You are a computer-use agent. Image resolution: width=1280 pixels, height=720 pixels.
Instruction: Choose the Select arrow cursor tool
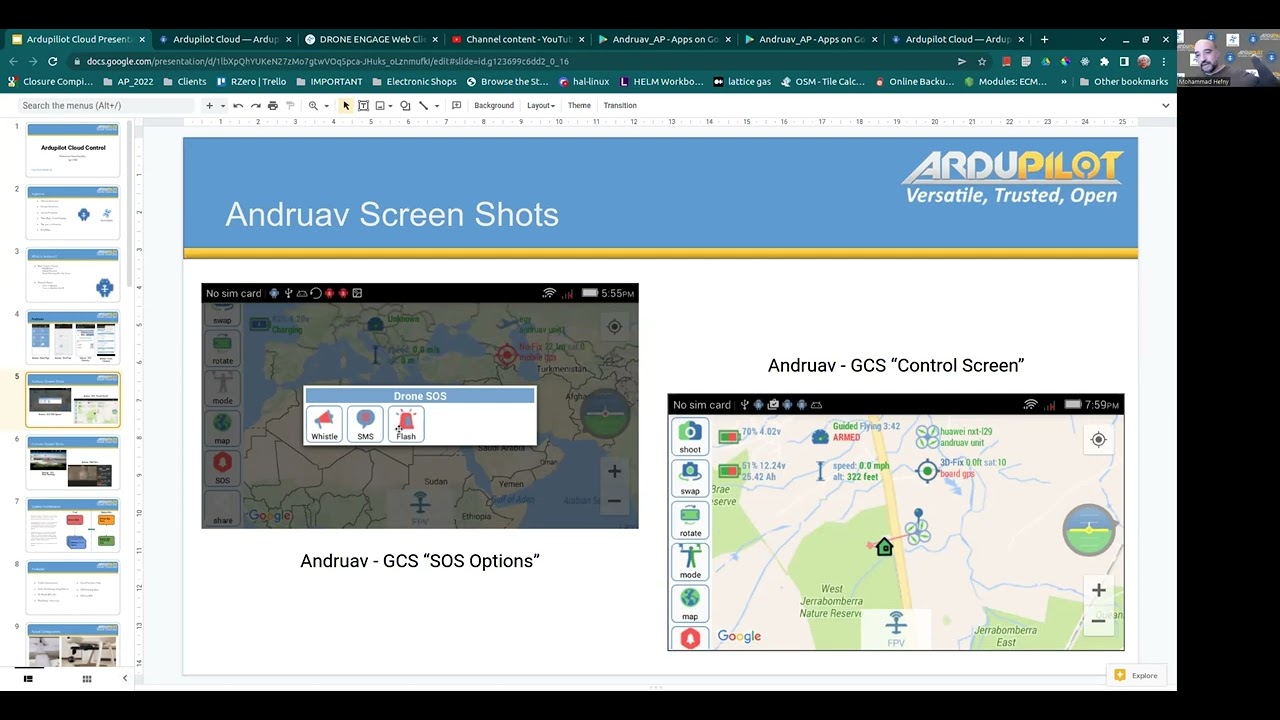(x=346, y=105)
